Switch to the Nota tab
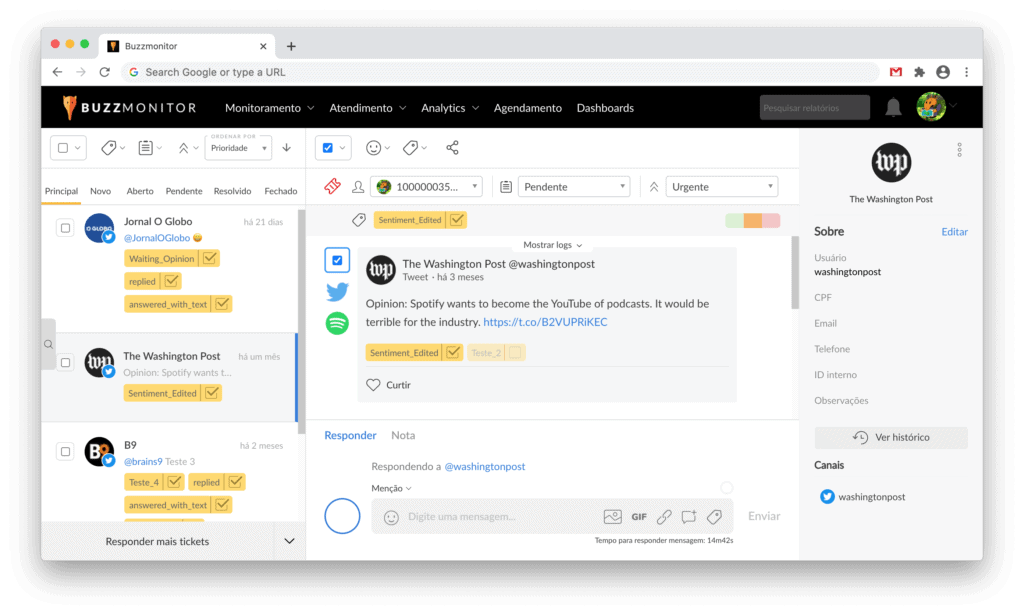 click(403, 436)
